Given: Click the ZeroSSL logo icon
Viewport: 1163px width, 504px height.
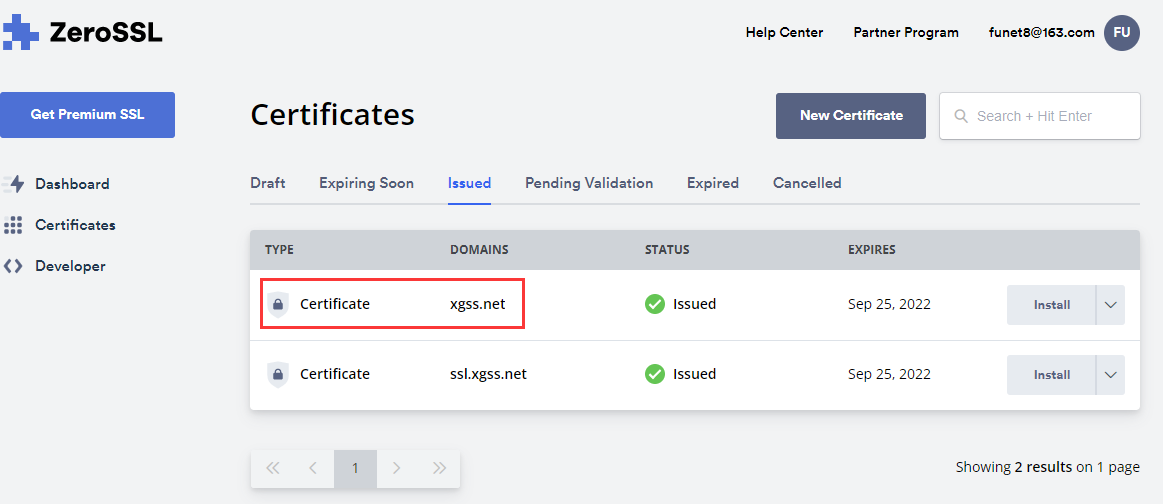Looking at the screenshot, I should coord(20,33).
